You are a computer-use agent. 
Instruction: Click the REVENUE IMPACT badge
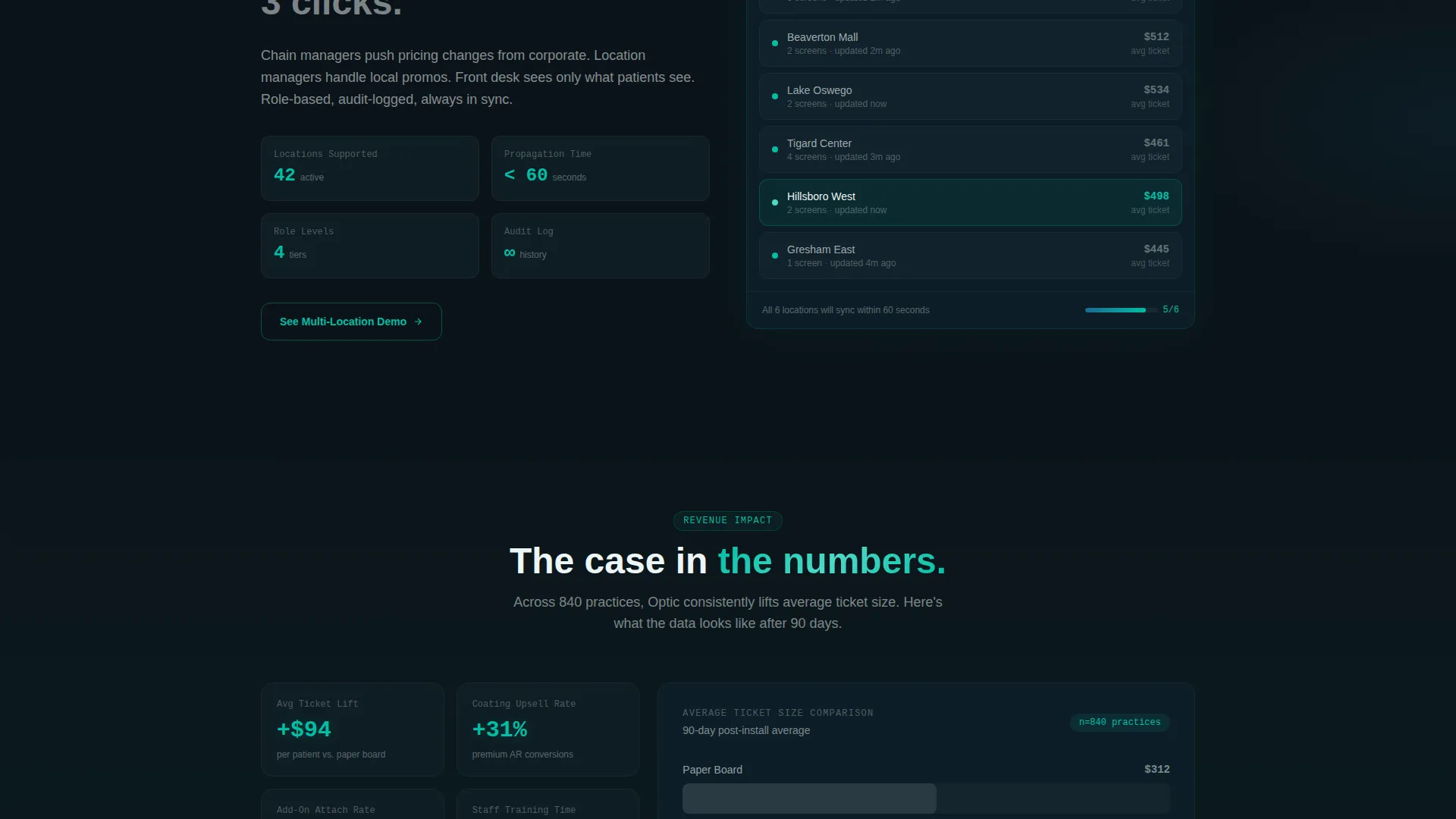(x=728, y=520)
